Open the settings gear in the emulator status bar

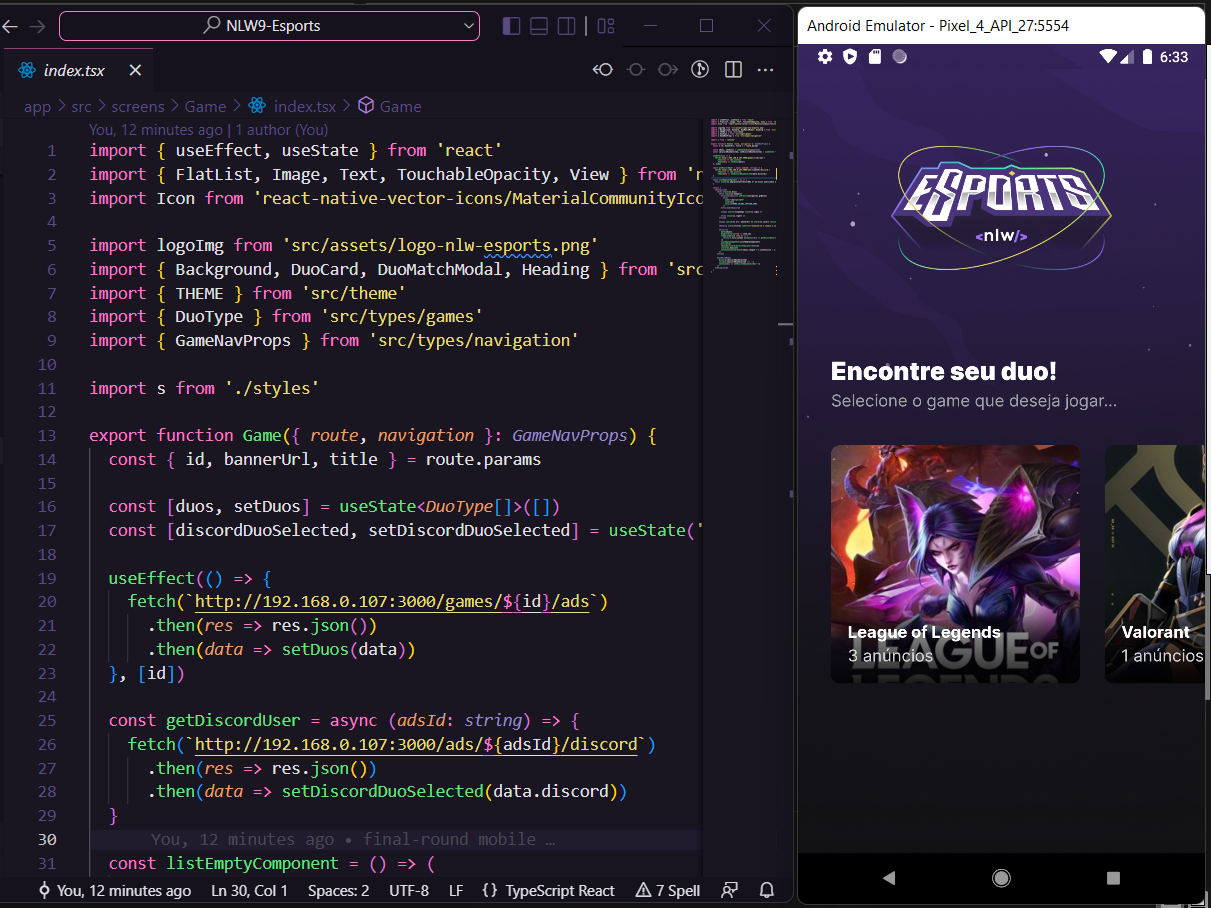pyautogui.click(x=825, y=57)
